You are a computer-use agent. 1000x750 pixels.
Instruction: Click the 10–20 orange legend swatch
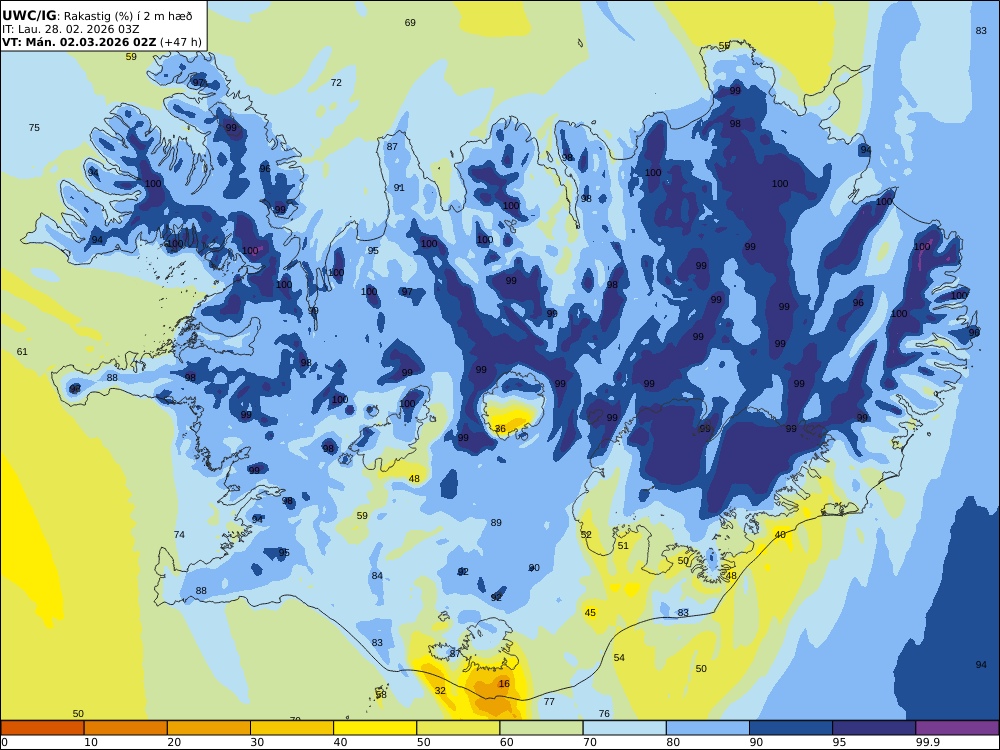point(126,728)
